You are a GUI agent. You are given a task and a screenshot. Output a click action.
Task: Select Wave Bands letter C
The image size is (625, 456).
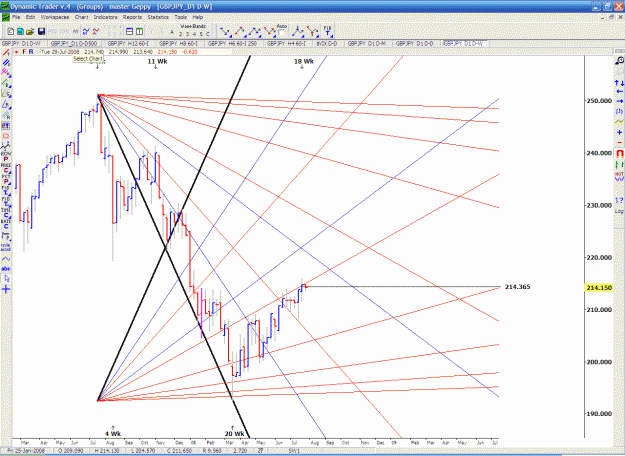[x=208, y=34]
